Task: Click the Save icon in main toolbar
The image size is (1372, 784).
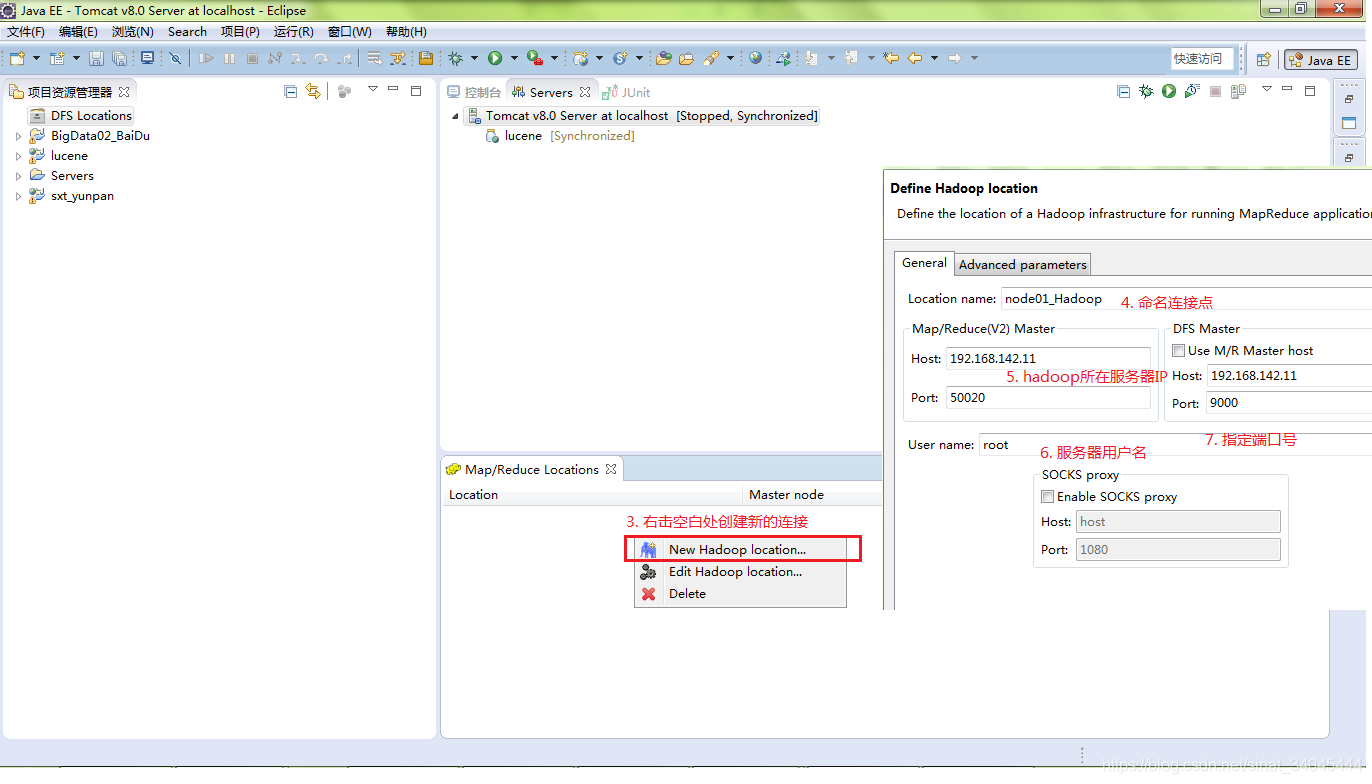Action: click(96, 58)
